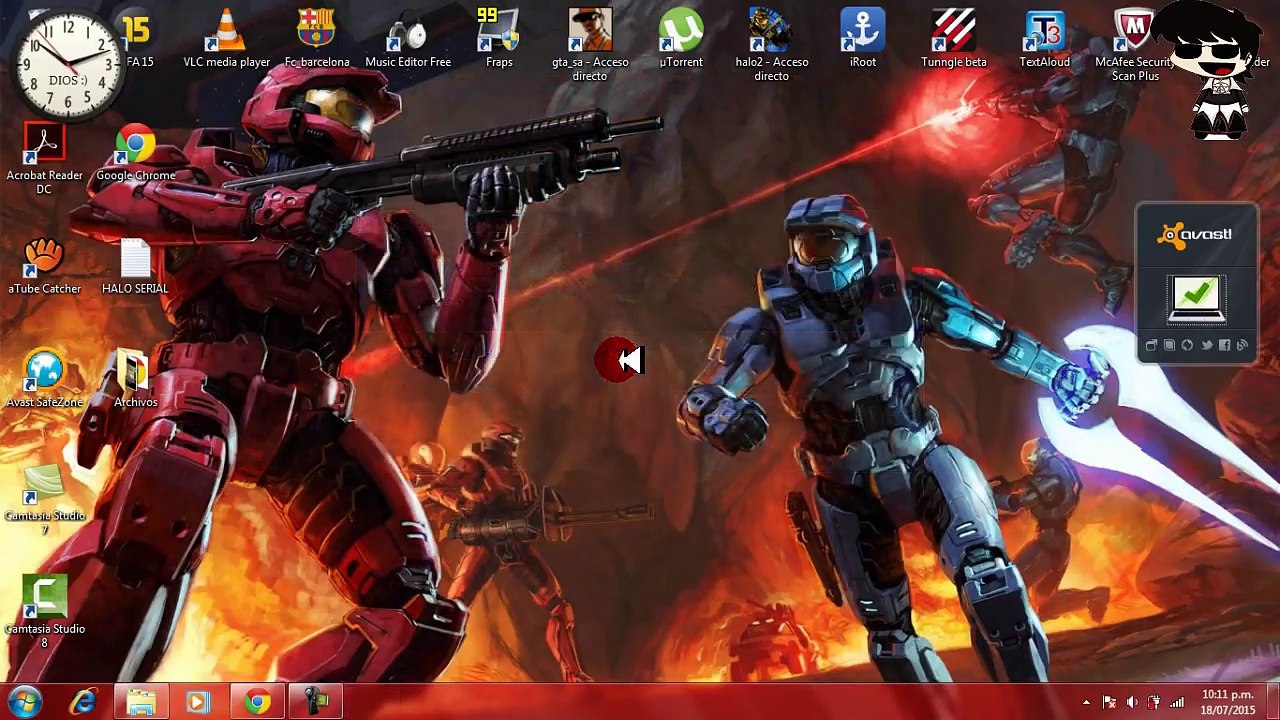The image size is (1280, 720).
Task: Select the Camtasia Studio 7 shortcut
Action: (44, 498)
